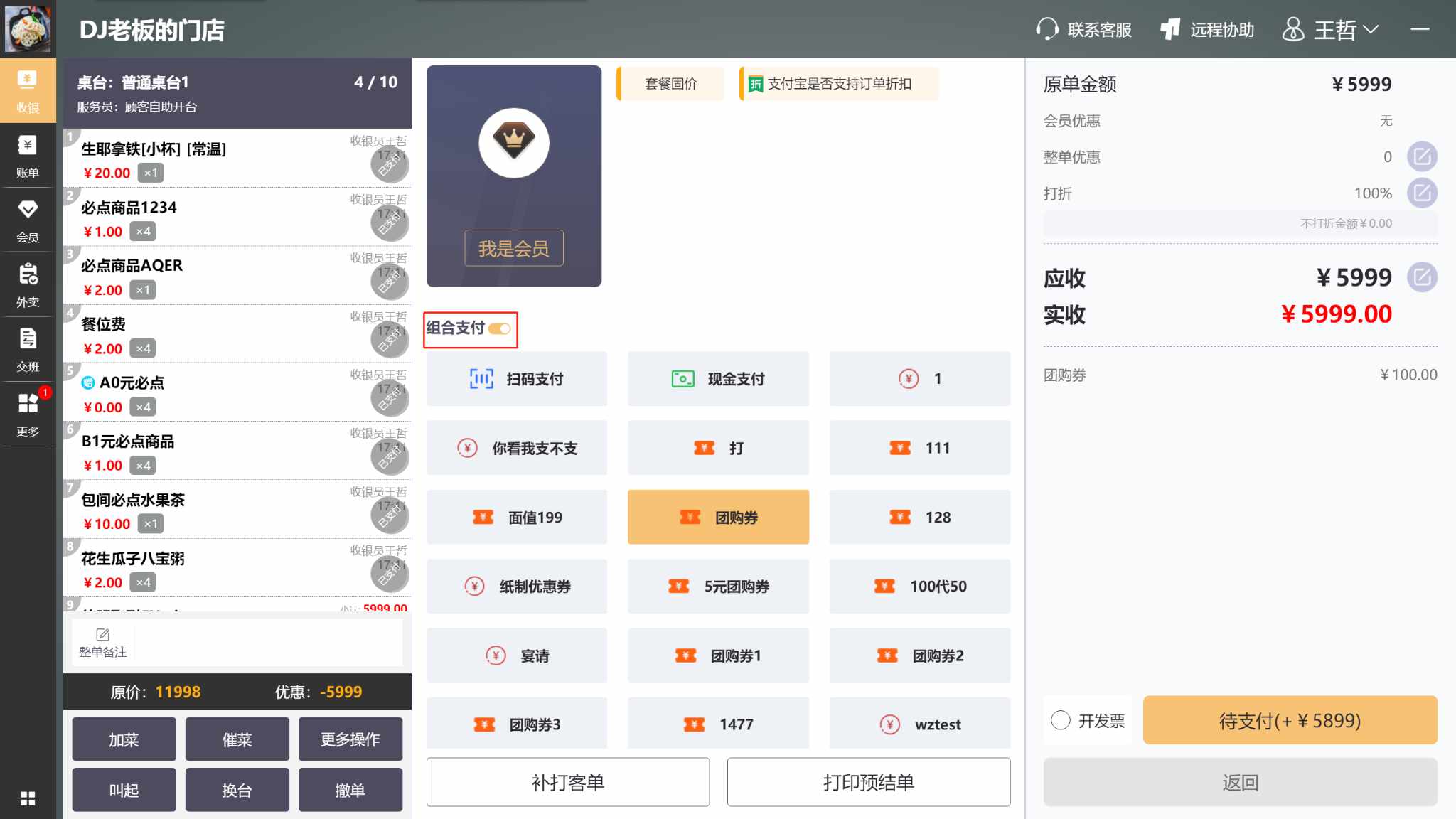
Task: Select the highlighted 团购券 payment
Action: (718, 517)
